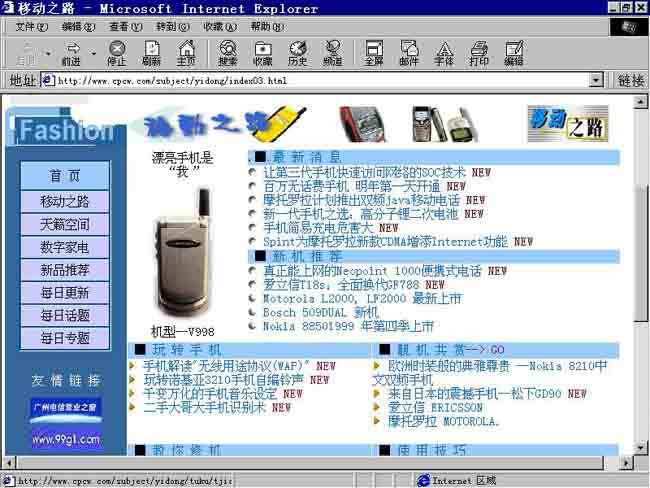The height and width of the screenshot is (488, 650).
Task: Open link 手机简易充电危害大
Action: 318,228
